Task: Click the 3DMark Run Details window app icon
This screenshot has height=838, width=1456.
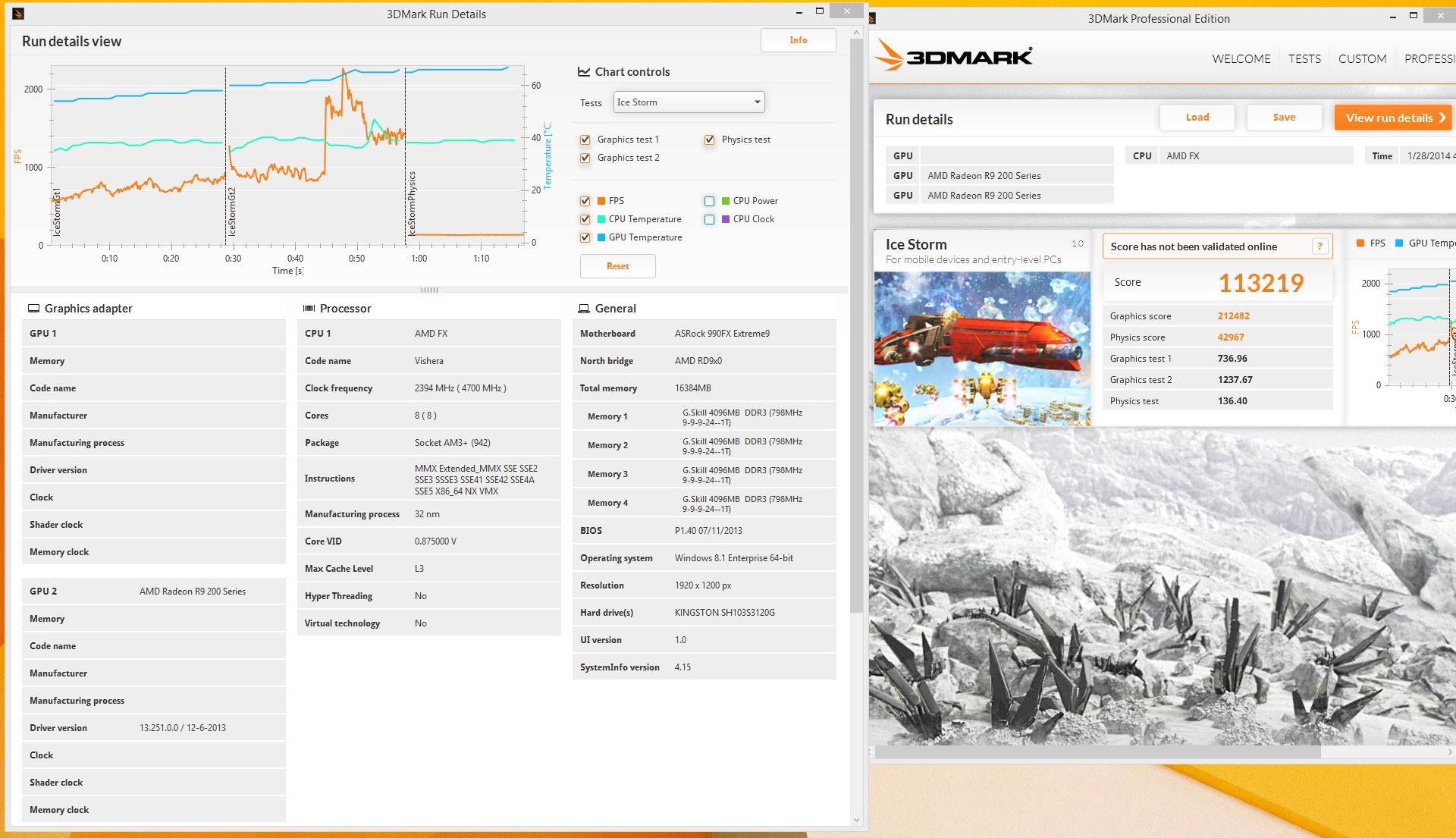Action: [18, 14]
